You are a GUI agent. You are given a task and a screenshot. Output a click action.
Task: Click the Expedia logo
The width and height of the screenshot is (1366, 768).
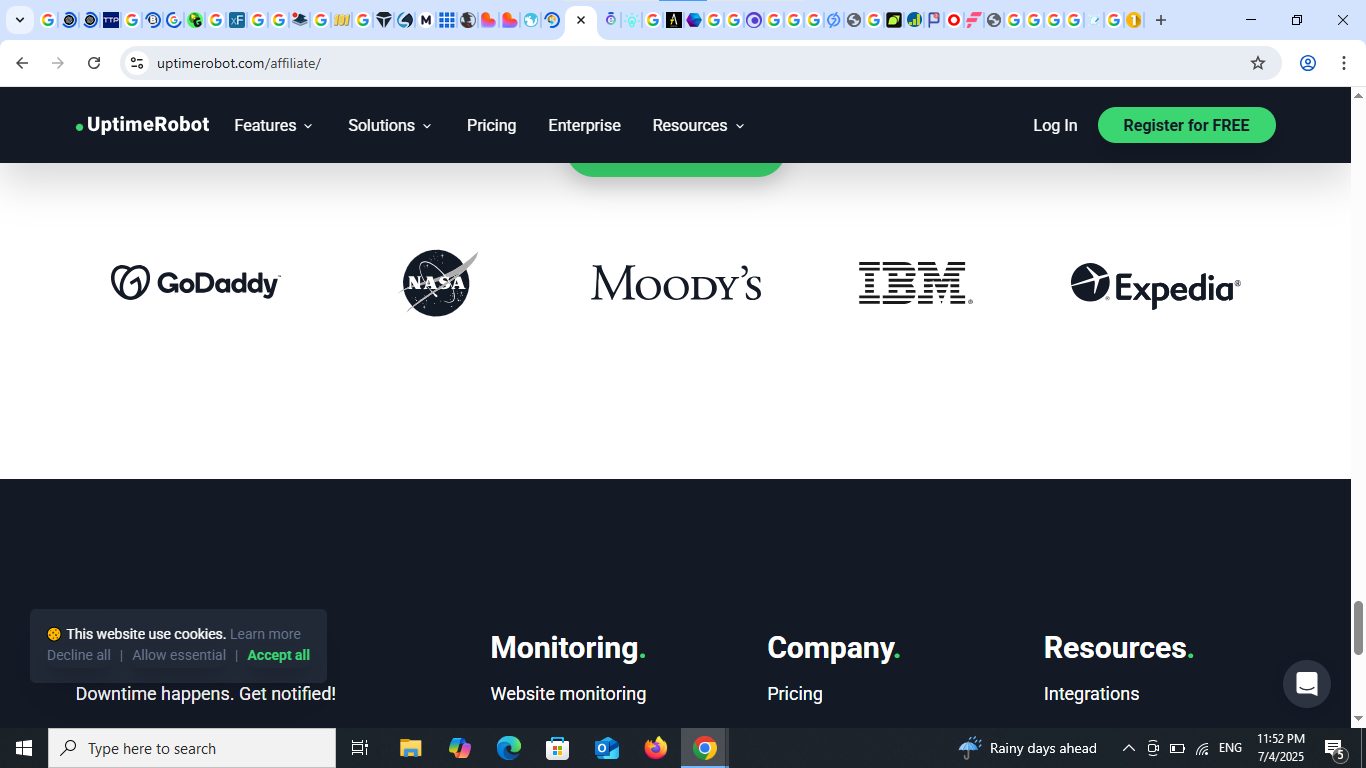point(1156,286)
